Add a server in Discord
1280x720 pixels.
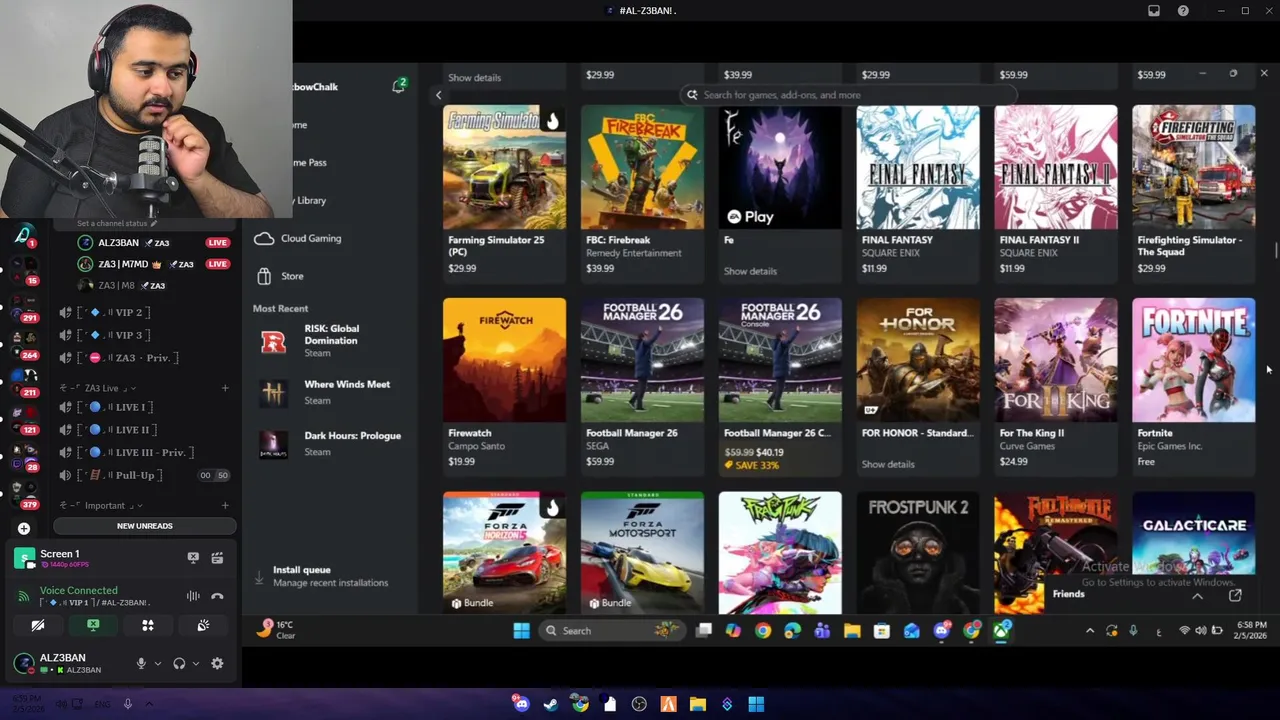pyautogui.click(x=24, y=528)
